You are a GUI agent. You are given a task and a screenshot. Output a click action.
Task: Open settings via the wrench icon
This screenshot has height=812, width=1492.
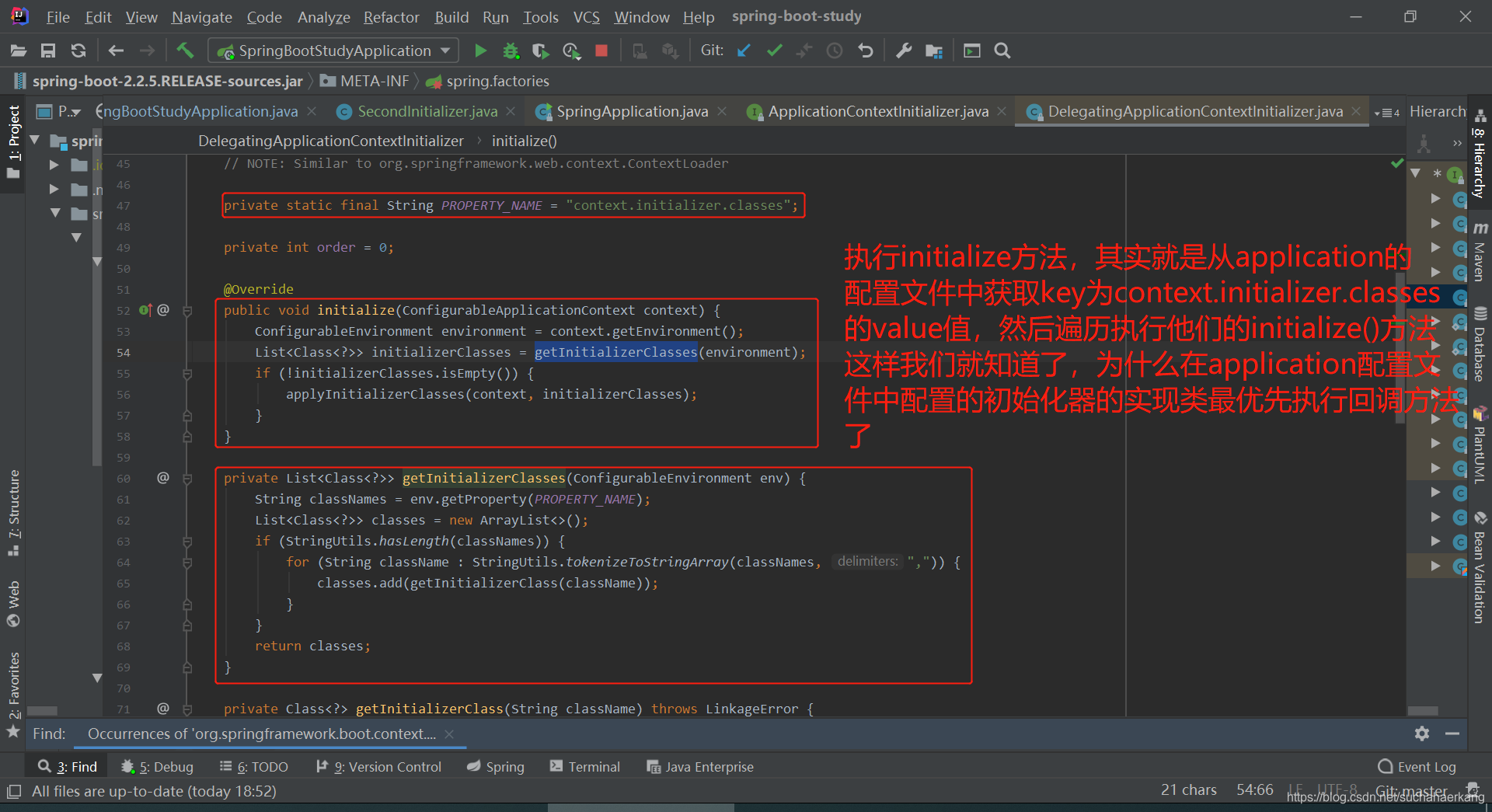pyautogui.click(x=904, y=51)
